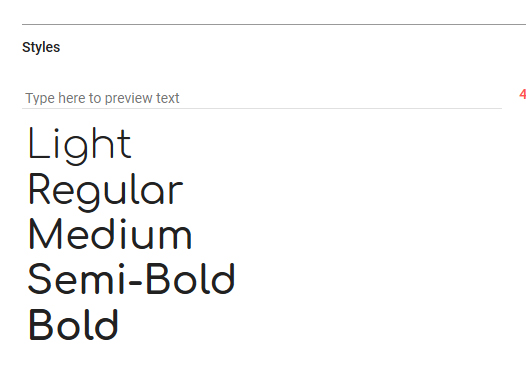Screen dimensions: 526x376
Task: Select the Bold font style sample
Action: [x=73, y=324]
